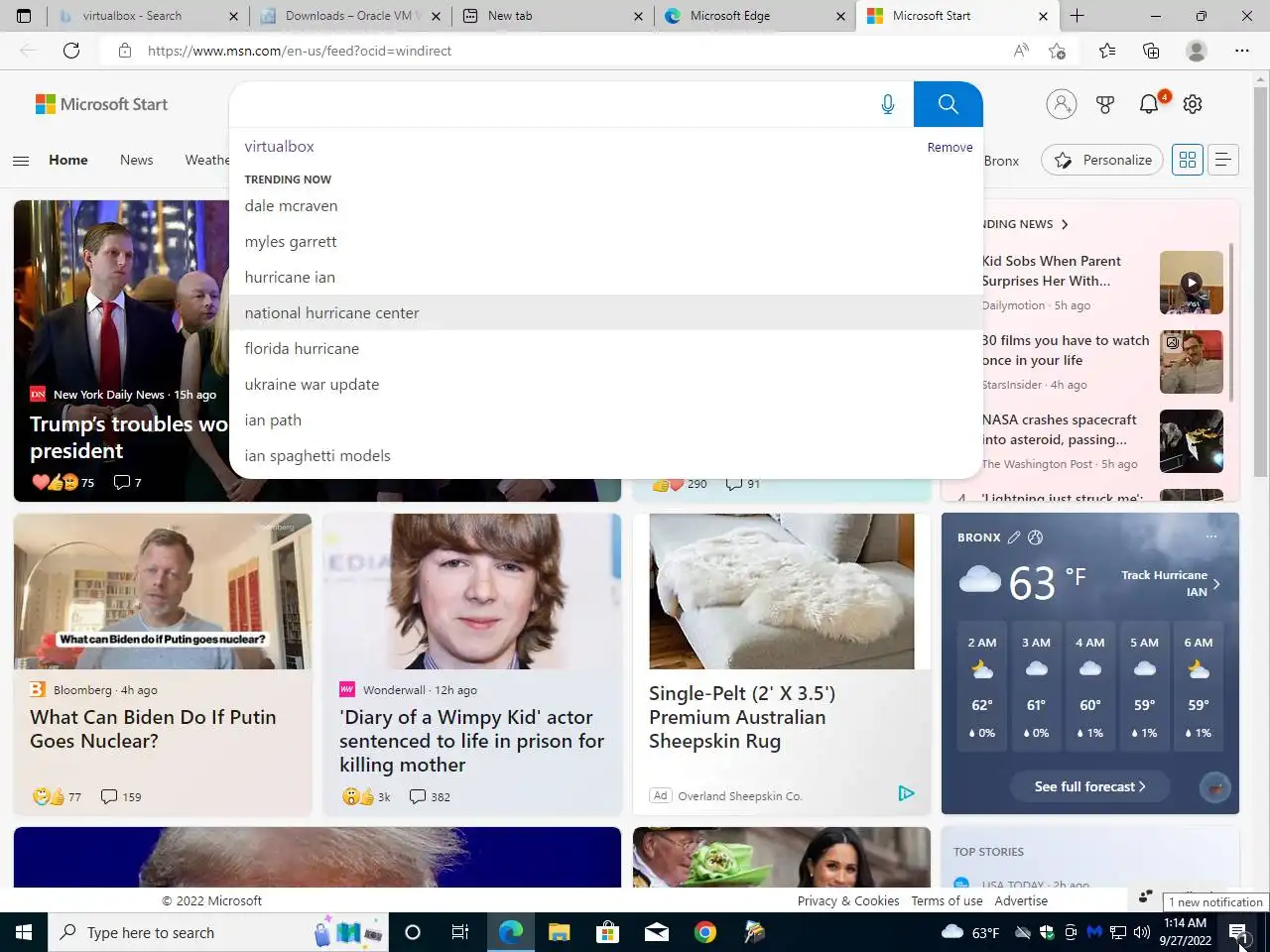
Task: Switch to the virtualbox - Search tab
Action: (146, 16)
